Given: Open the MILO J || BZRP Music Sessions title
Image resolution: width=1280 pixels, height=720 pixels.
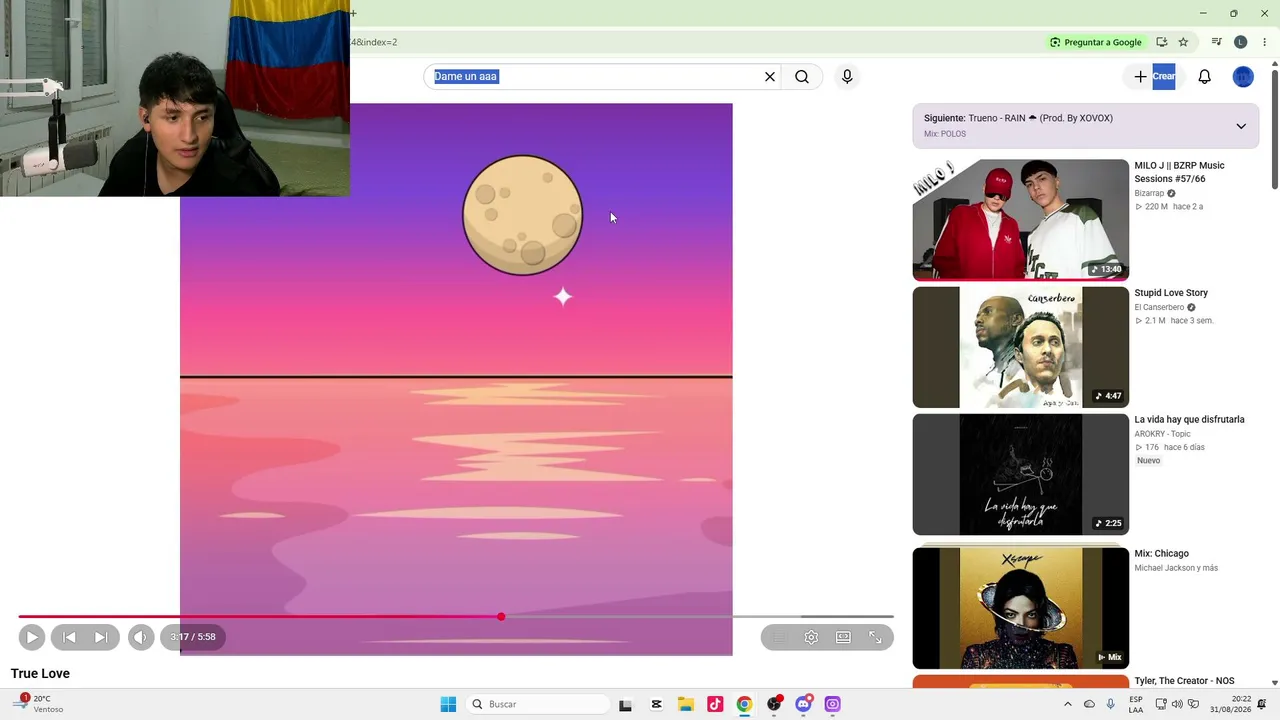Looking at the screenshot, I should click(x=1179, y=172).
